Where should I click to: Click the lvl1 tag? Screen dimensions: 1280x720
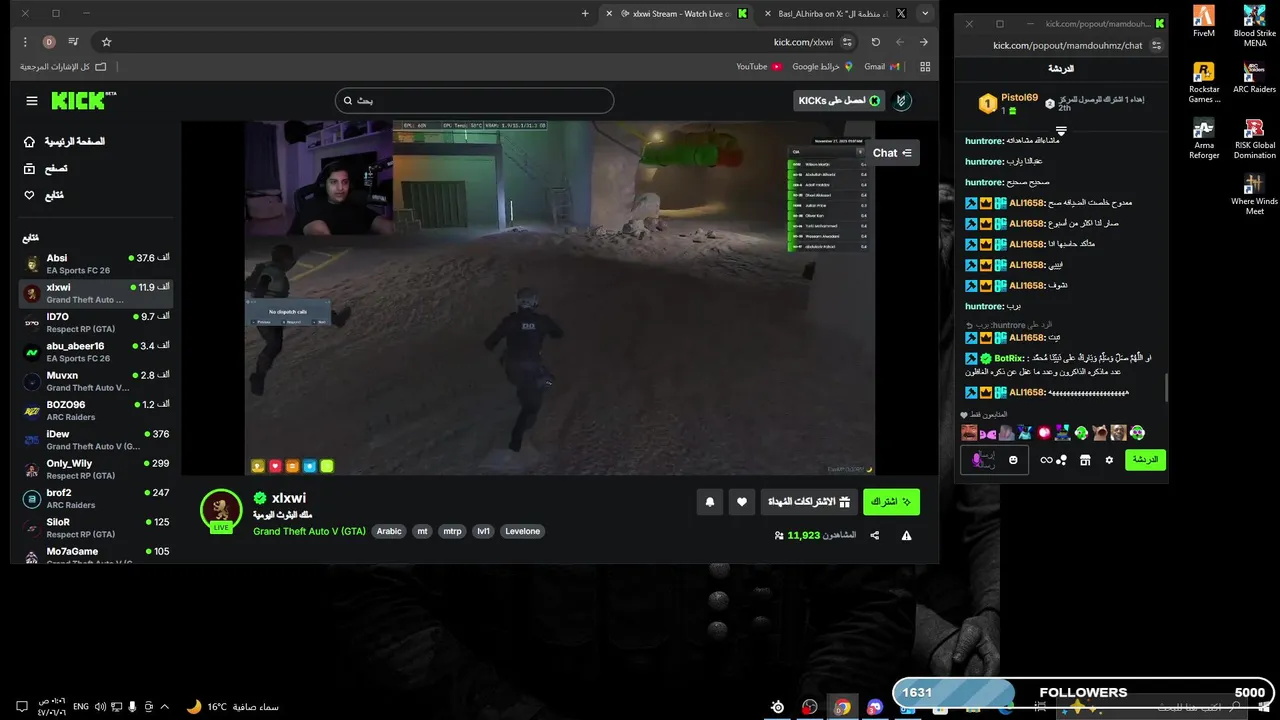click(483, 531)
